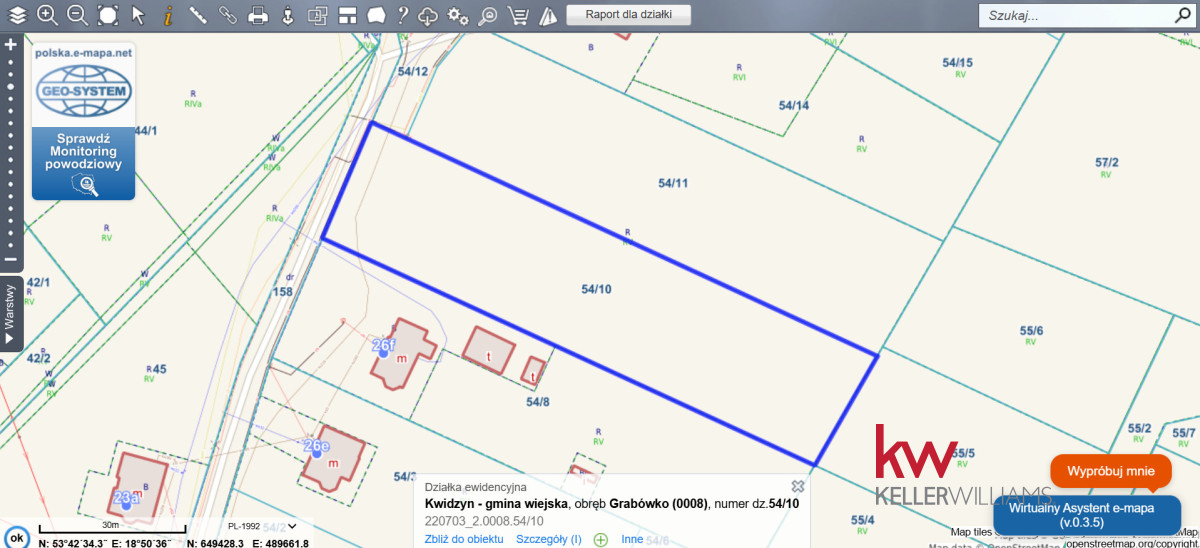Open the gears settings icon
The width and height of the screenshot is (1200, 548).
click(458, 15)
